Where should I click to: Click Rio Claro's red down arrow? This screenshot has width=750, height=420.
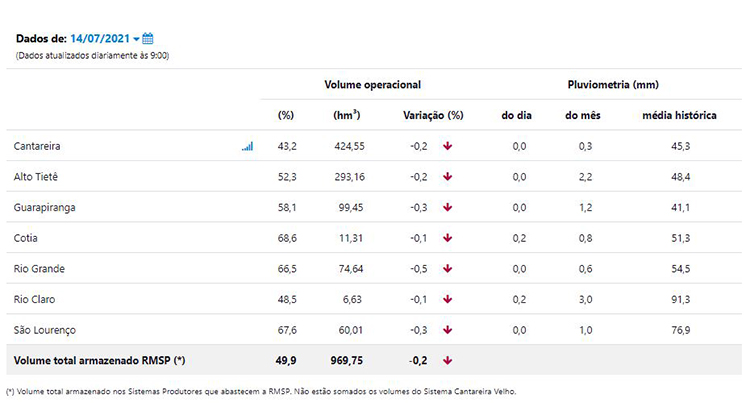tap(447, 299)
